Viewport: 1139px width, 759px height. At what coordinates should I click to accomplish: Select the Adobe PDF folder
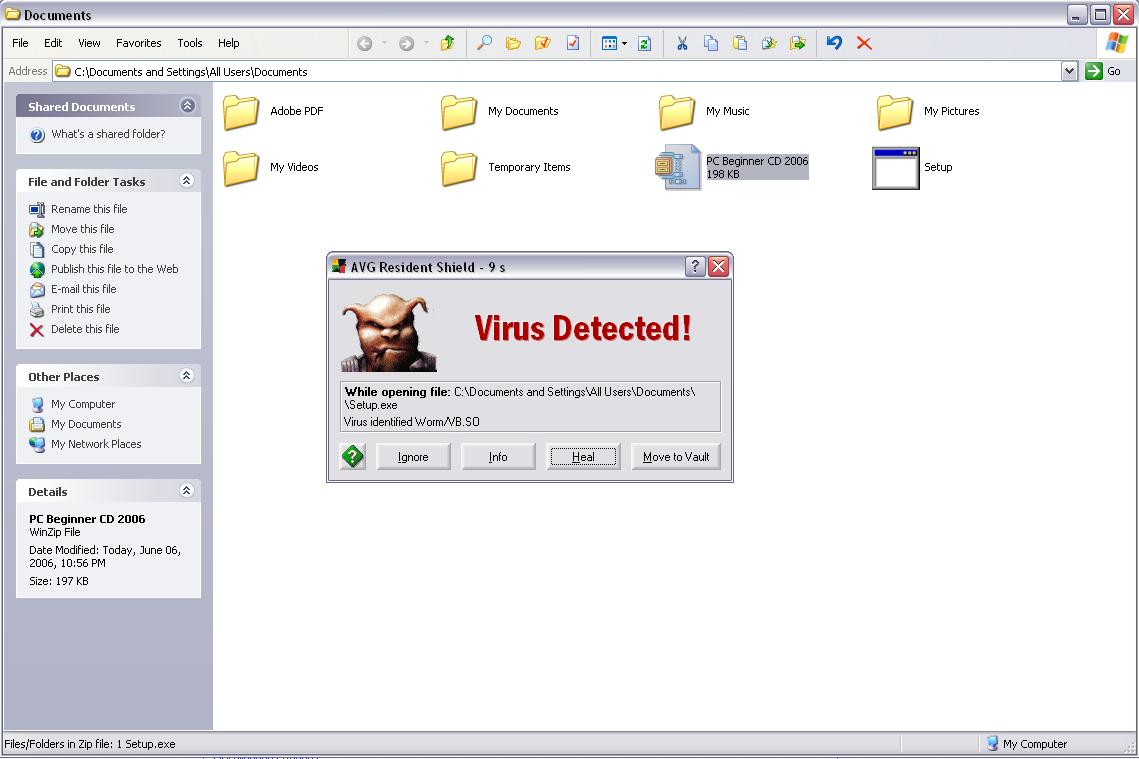pos(273,112)
